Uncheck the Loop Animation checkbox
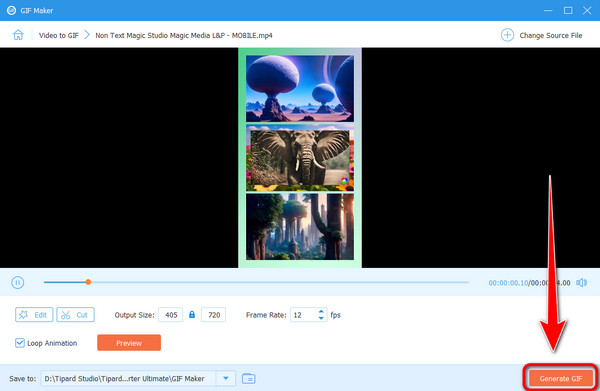Viewport: 600px width, 391px height. 20,343
